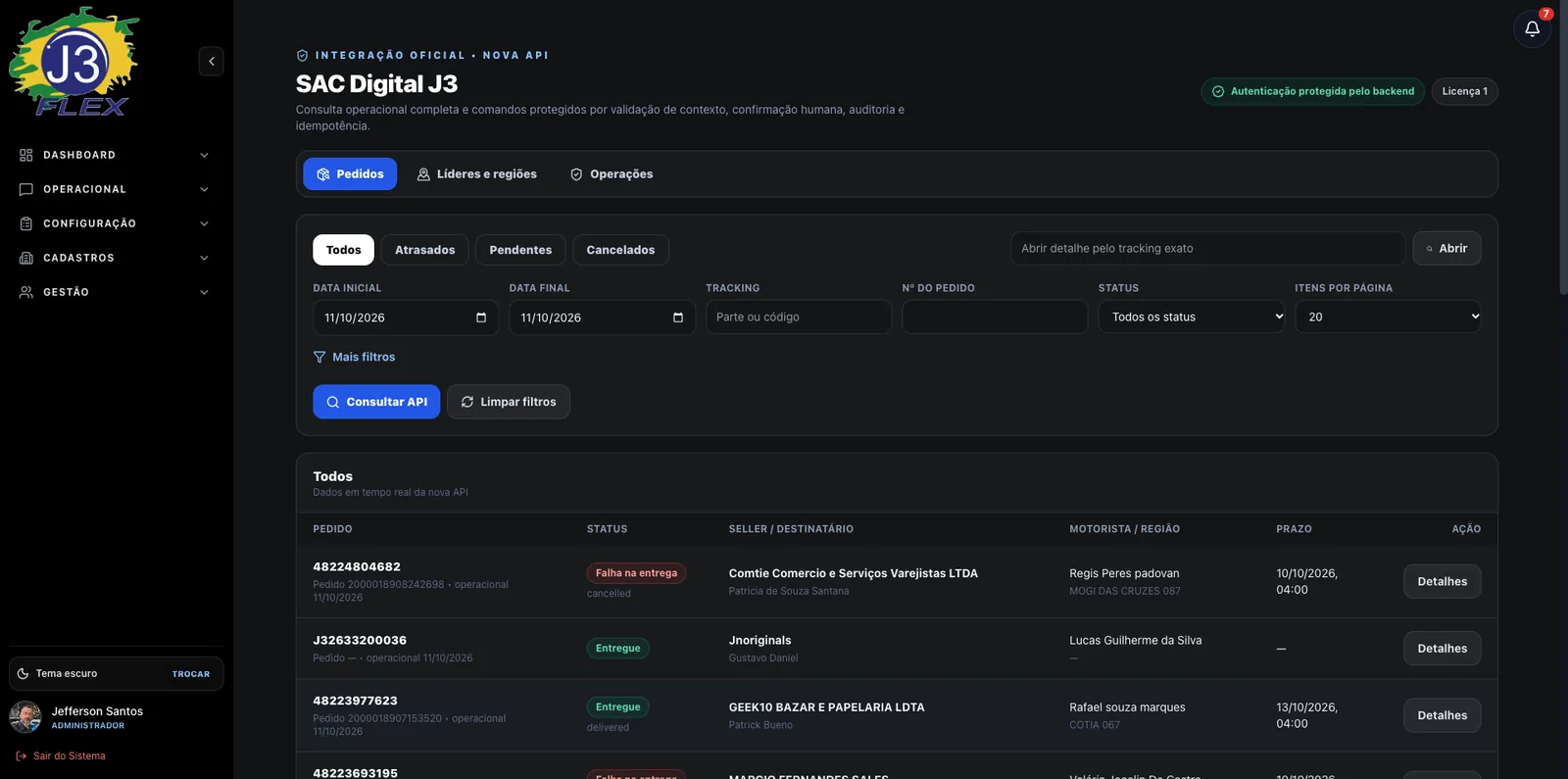Expand the Gestão menu chevron
The image size is (1568, 779).
[x=204, y=292]
